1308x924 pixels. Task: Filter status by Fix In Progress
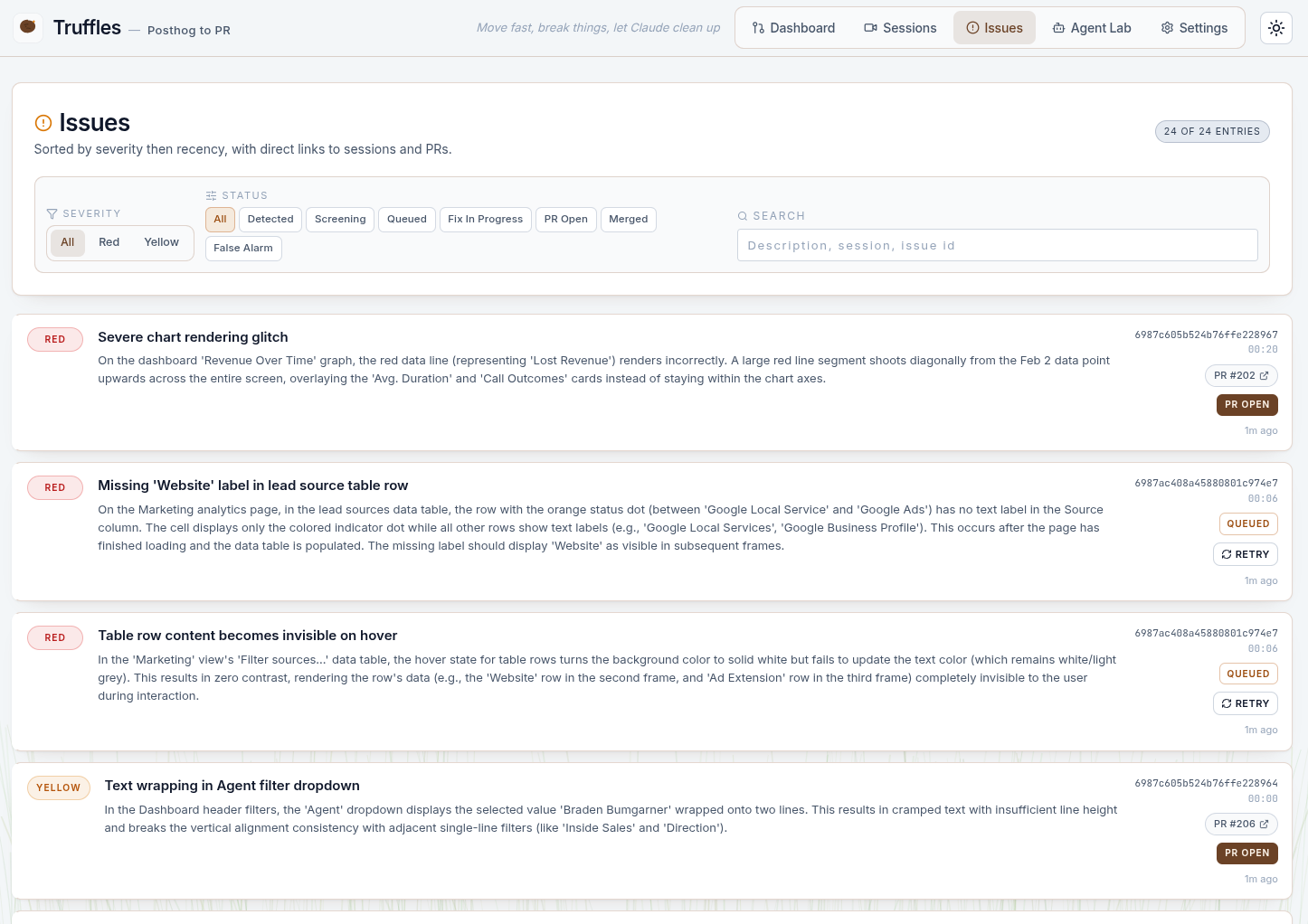485,220
